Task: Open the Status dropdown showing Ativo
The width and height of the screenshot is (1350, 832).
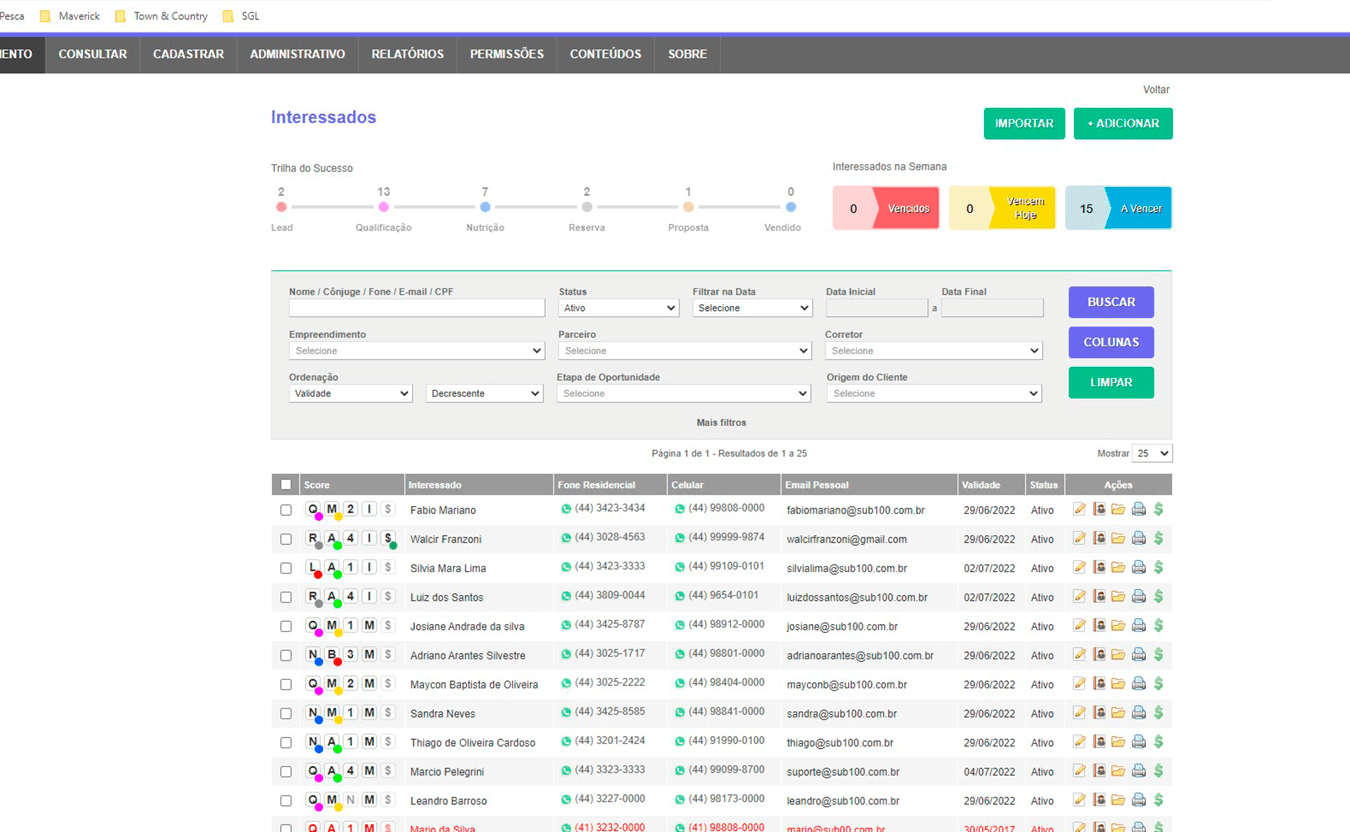Action: 618,308
